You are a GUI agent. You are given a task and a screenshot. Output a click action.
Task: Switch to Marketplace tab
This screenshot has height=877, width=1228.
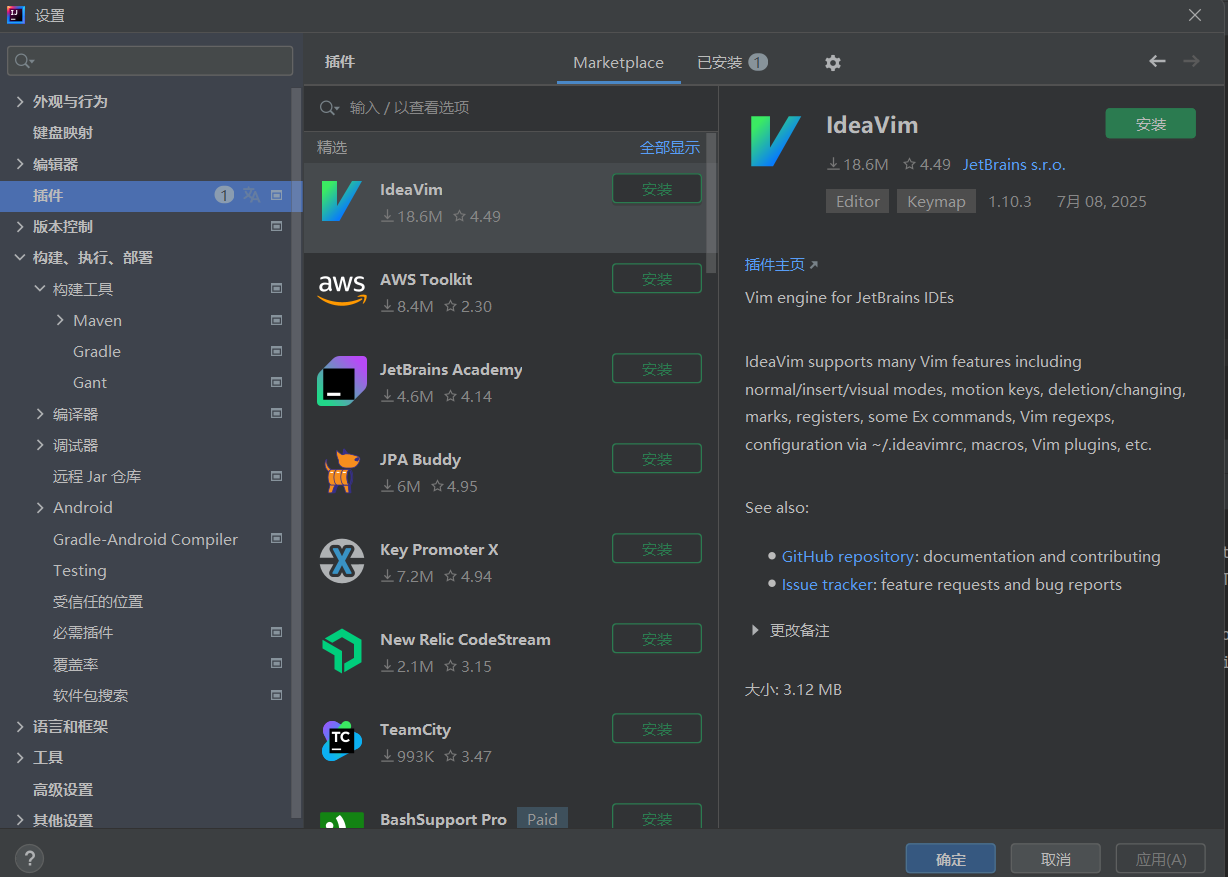618,62
